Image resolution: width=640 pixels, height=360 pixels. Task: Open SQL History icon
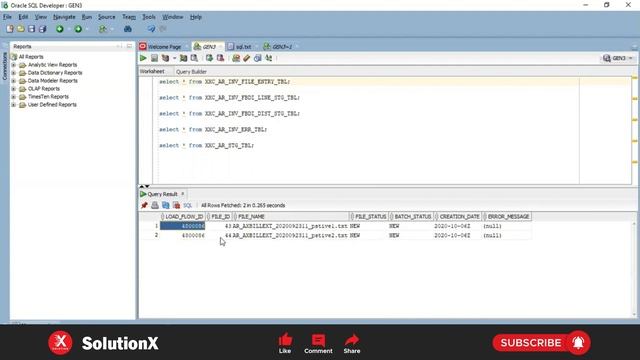point(258,58)
